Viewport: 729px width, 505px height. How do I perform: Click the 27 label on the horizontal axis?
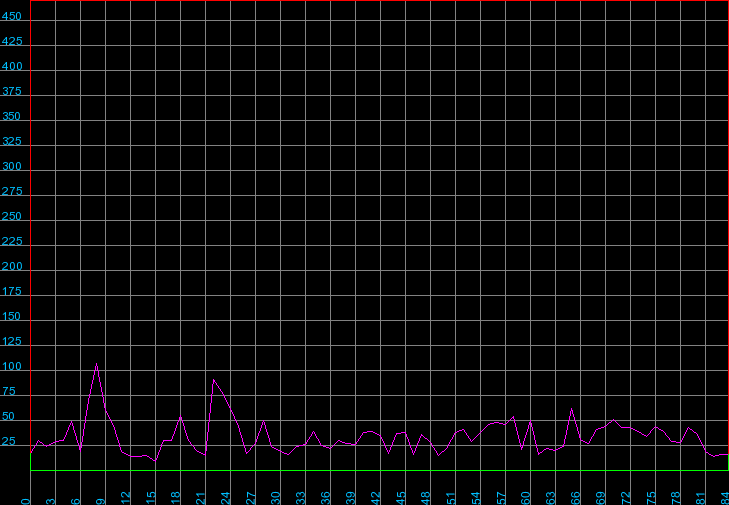(x=251, y=498)
